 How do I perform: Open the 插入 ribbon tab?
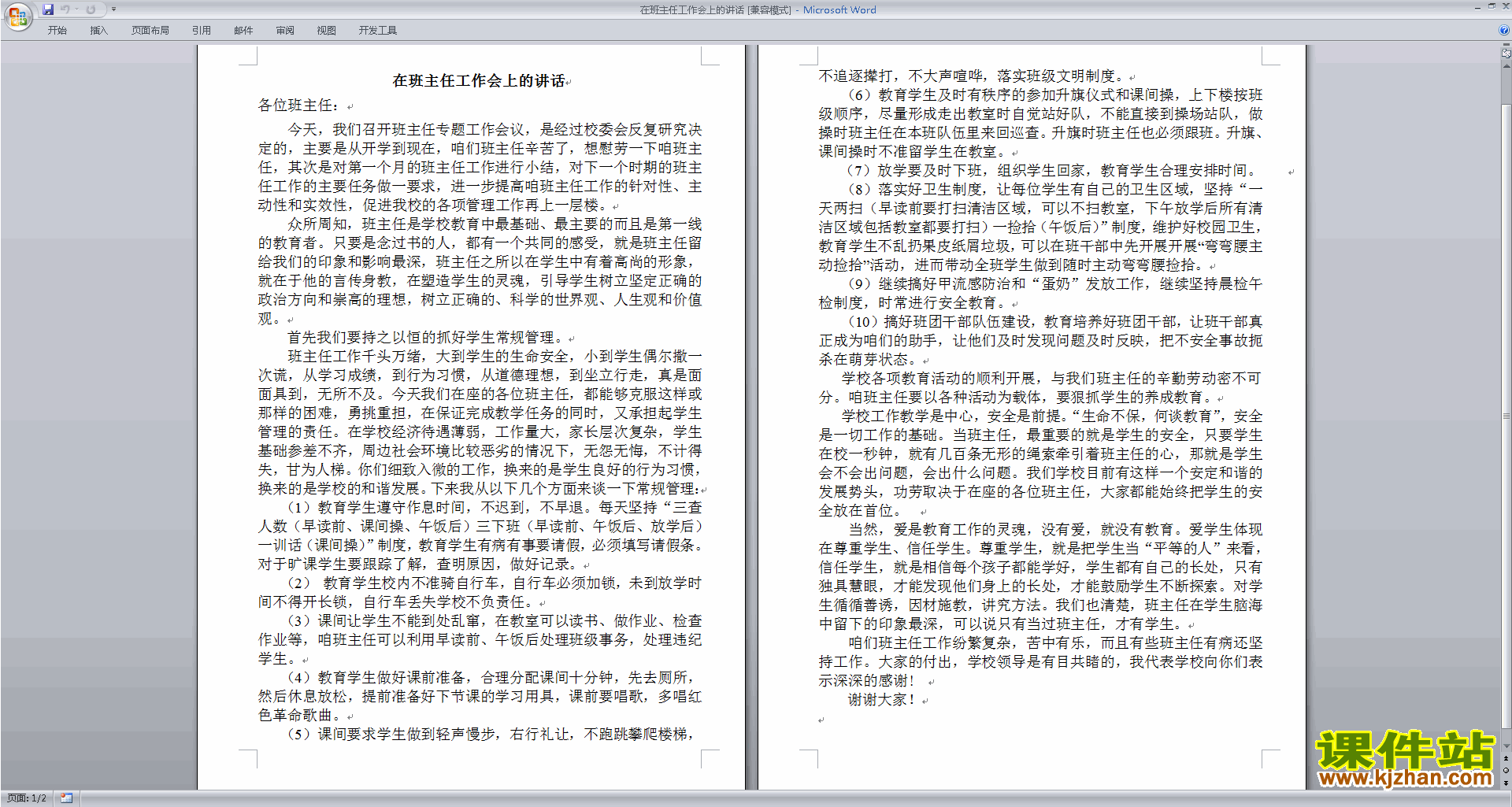(x=98, y=31)
